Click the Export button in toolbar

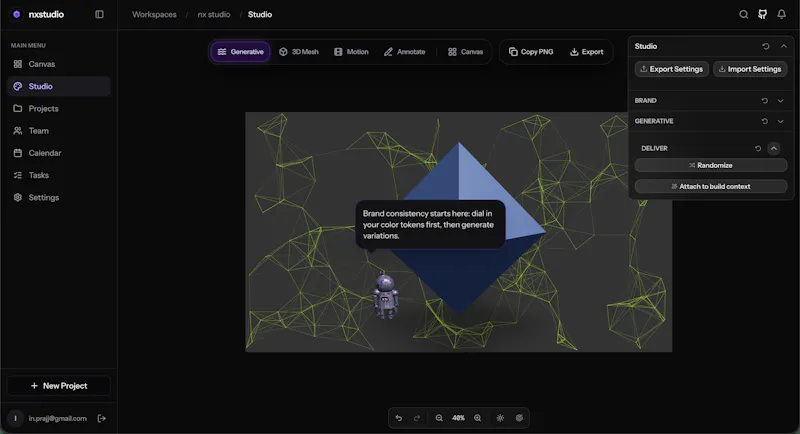587,52
